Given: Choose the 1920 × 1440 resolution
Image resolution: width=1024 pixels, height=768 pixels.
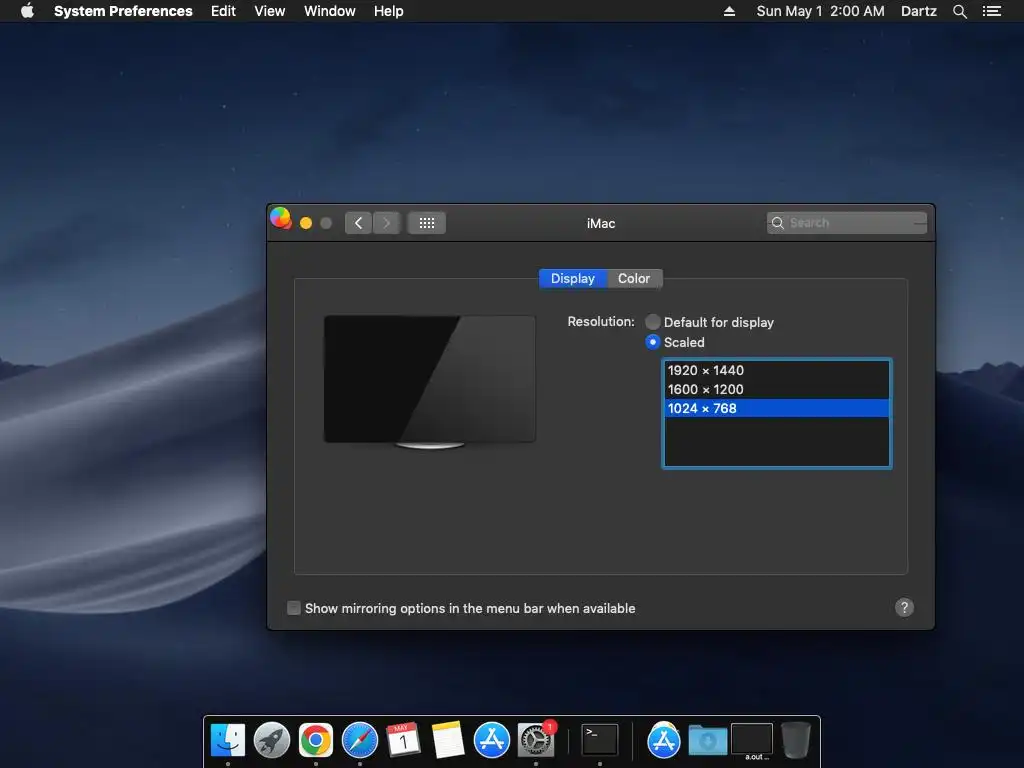Looking at the screenshot, I should pyautogui.click(x=776, y=370).
